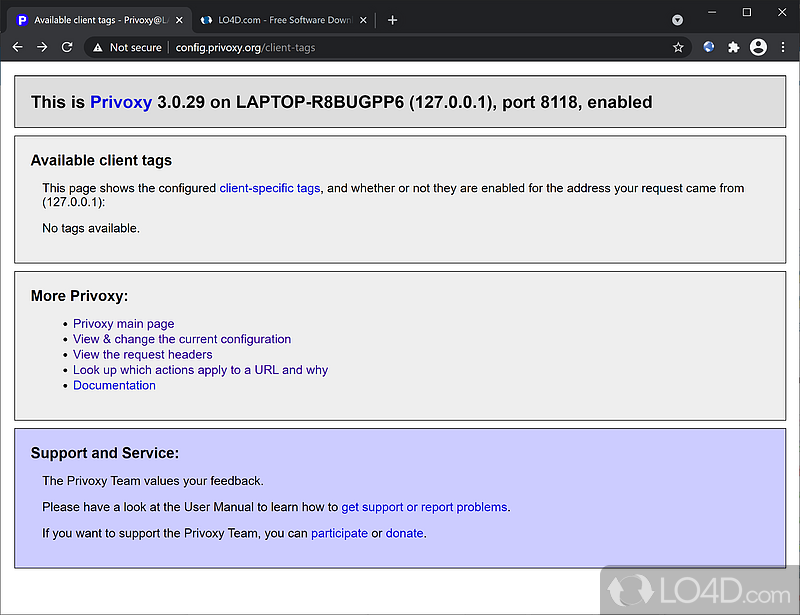Click the globe extension icon in toolbar
800x615 pixels.
click(709, 47)
